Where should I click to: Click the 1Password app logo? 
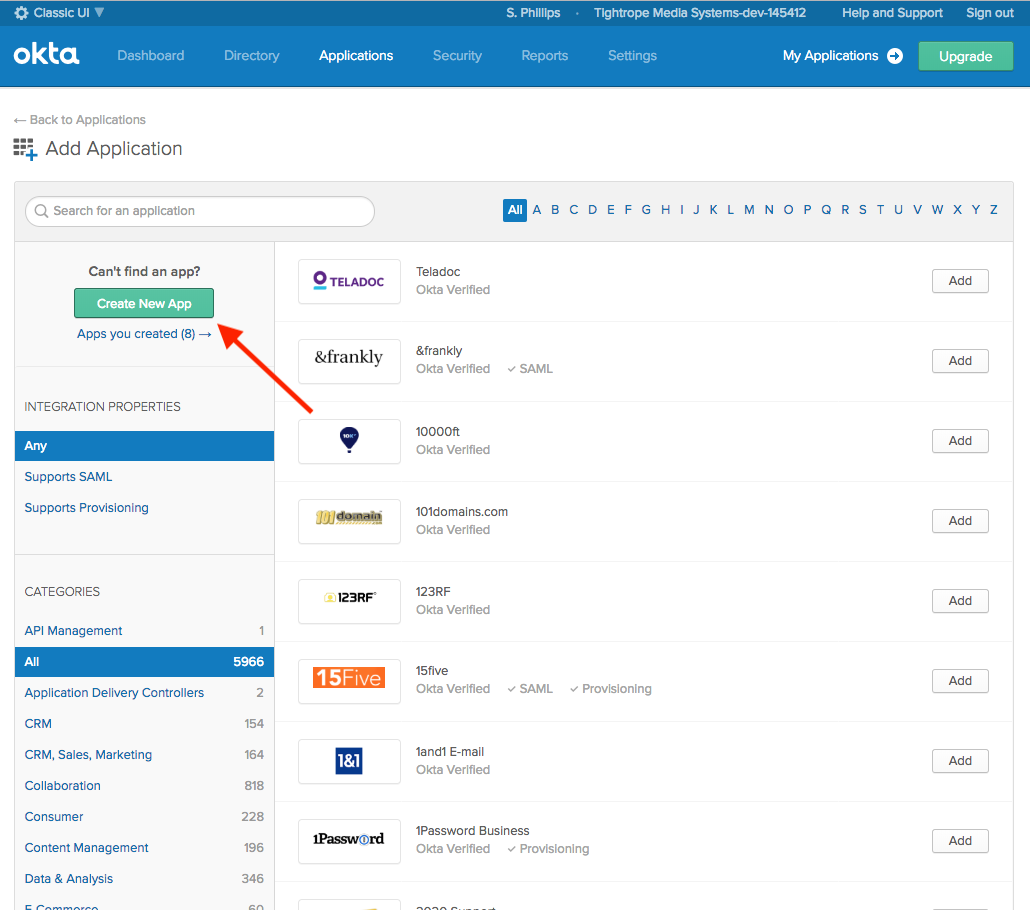point(349,841)
